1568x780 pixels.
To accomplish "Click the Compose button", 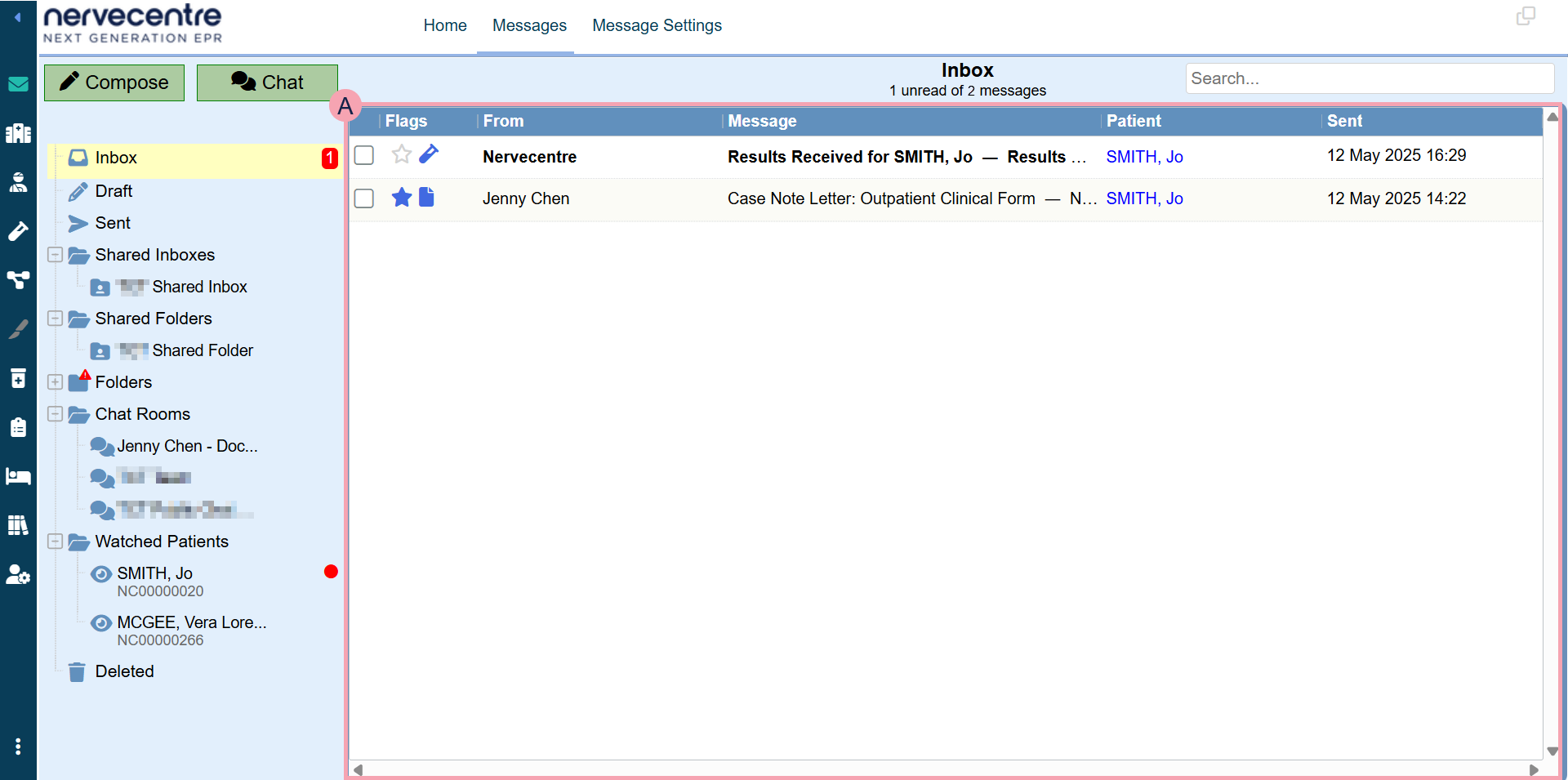I will coord(114,82).
